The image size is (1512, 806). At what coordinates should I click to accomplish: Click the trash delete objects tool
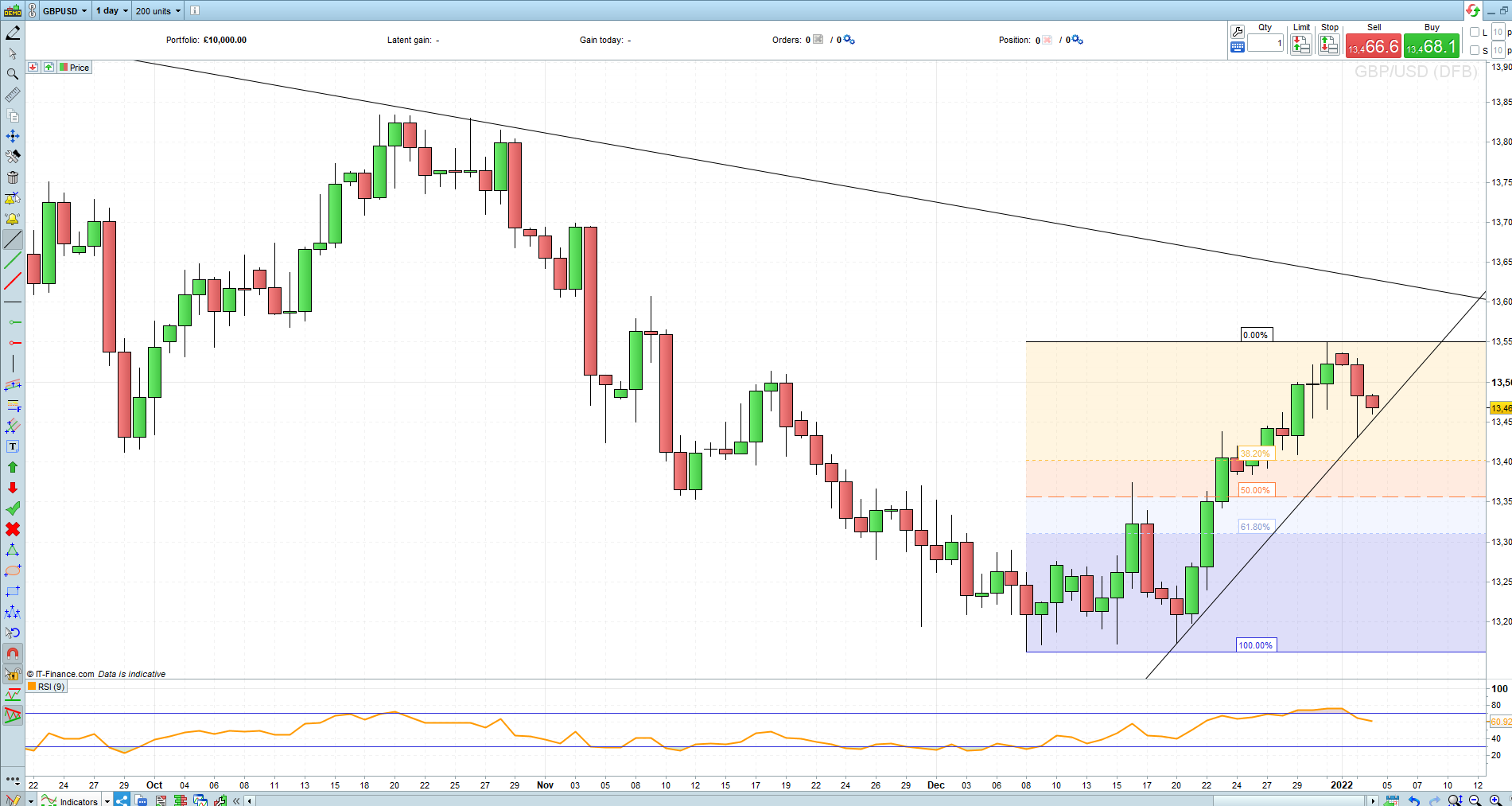13,177
